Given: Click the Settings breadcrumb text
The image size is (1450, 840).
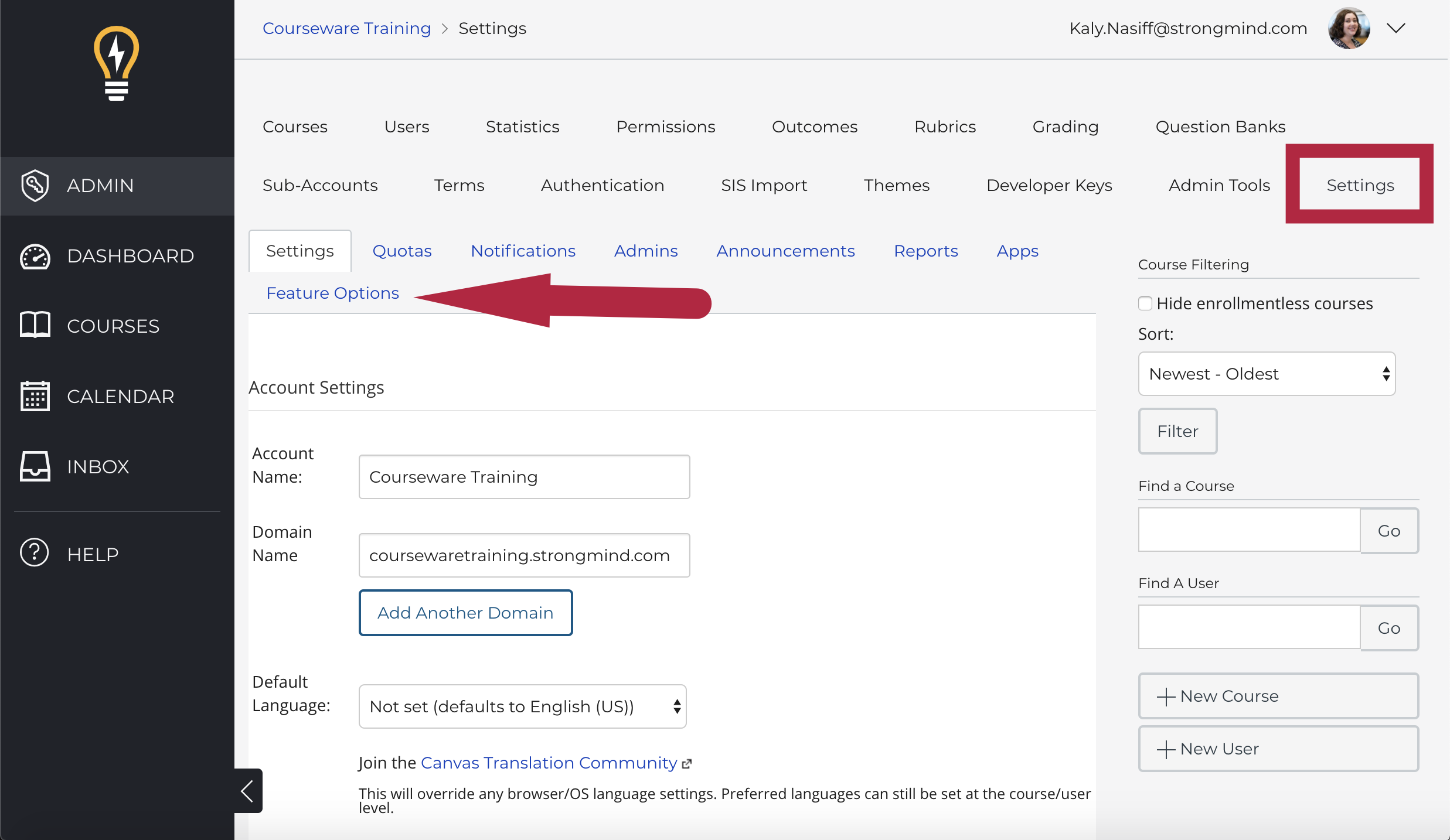Looking at the screenshot, I should [x=492, y=28].
